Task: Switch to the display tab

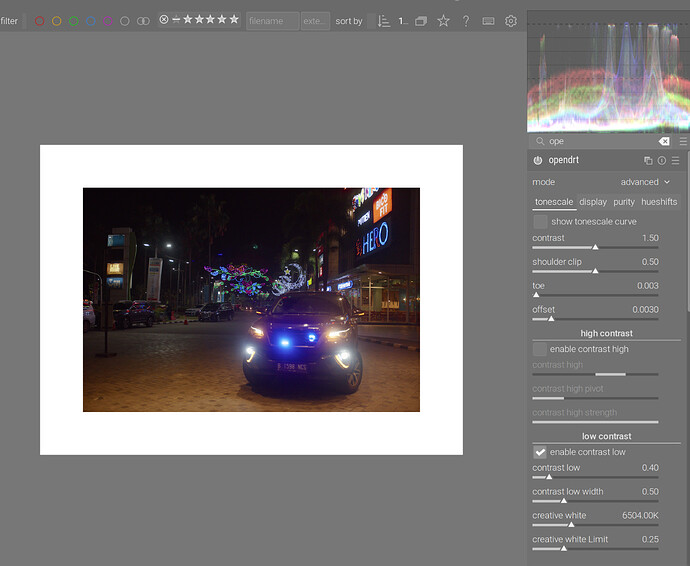Action: 593,202
